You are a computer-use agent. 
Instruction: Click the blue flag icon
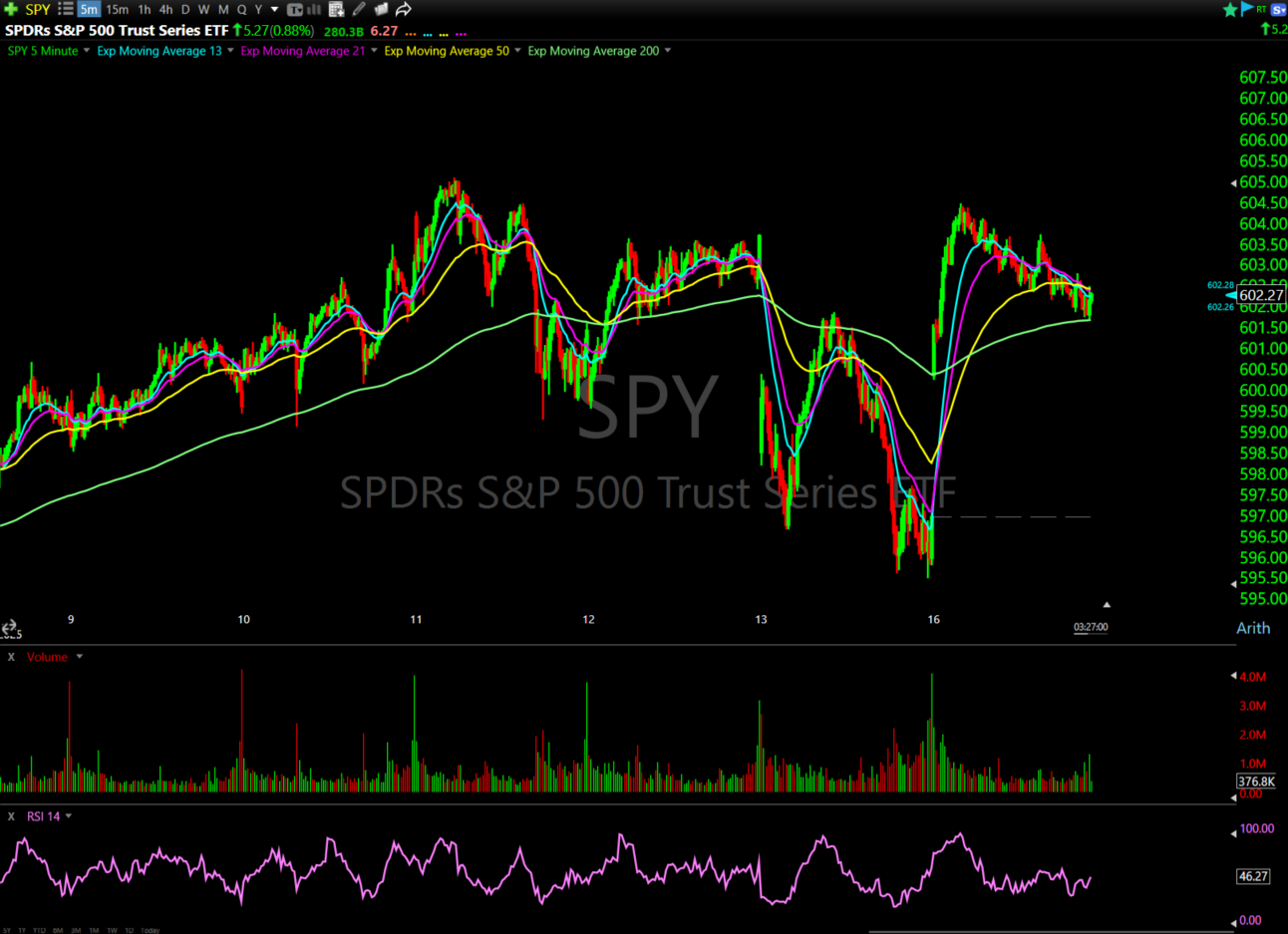point(1247,9)
